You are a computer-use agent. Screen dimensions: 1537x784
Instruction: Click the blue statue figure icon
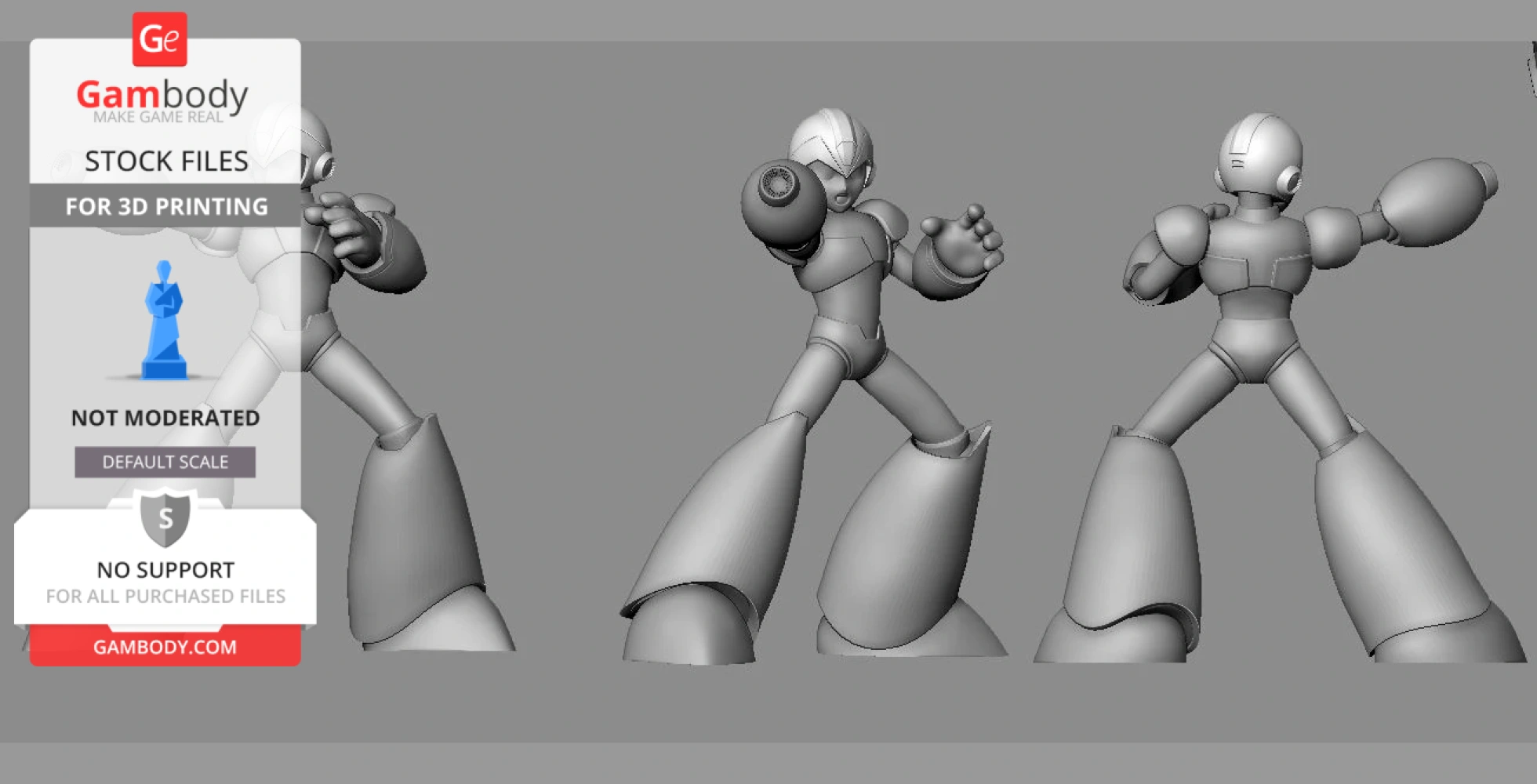point(164,321)
